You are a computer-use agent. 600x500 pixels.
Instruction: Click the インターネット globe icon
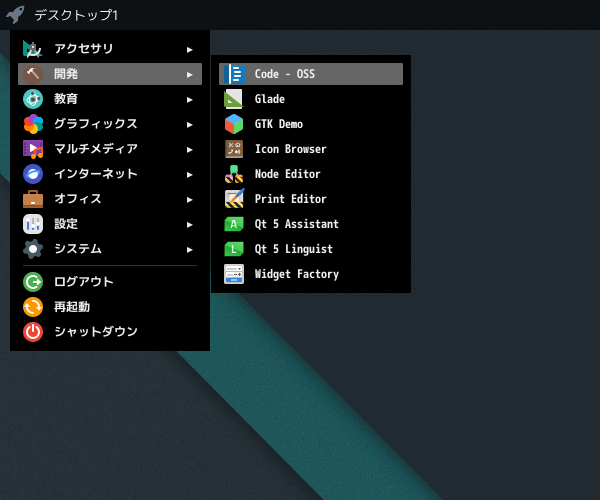click(x=33, y=174)
